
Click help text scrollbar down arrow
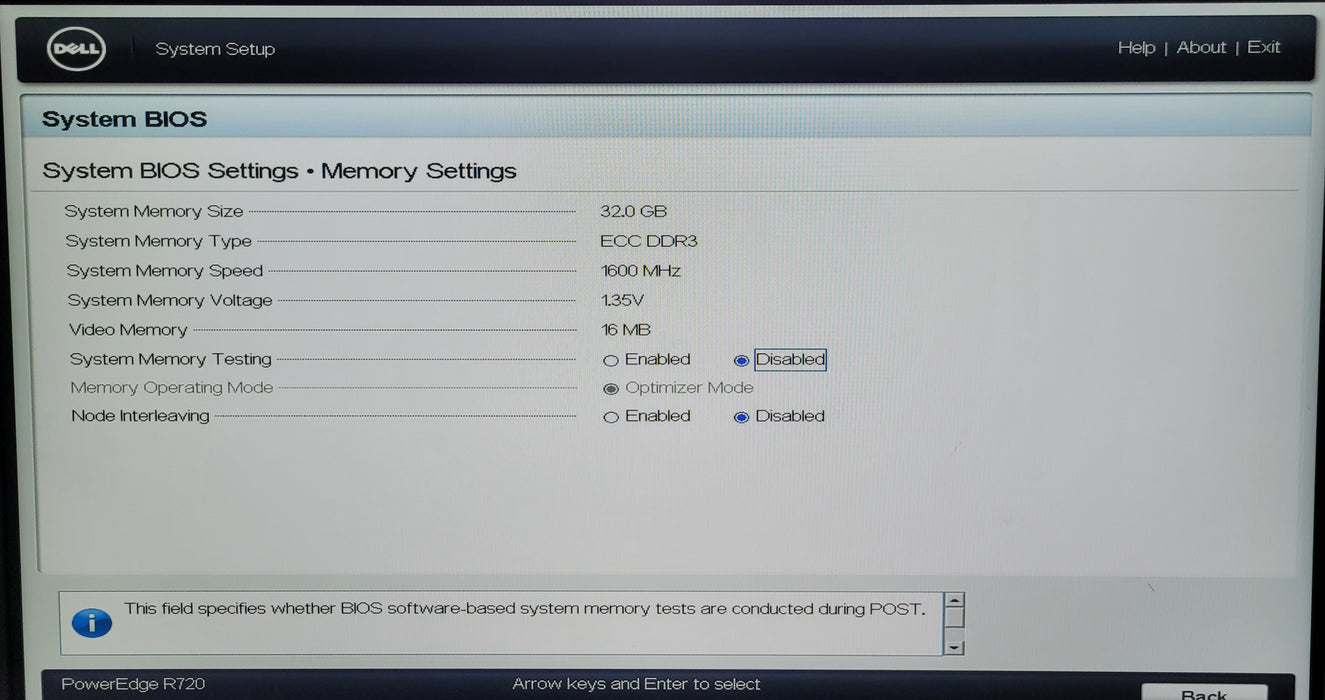click(x=954, y=647)
